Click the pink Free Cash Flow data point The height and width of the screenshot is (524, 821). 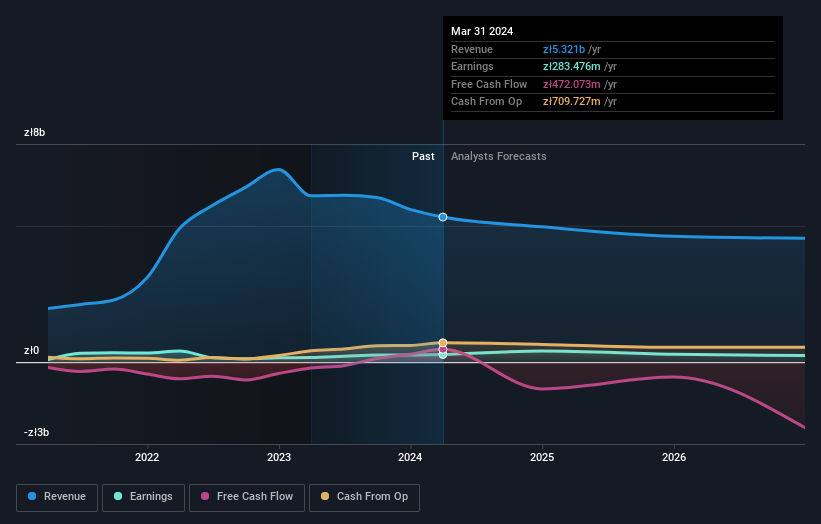click(443, 349)
